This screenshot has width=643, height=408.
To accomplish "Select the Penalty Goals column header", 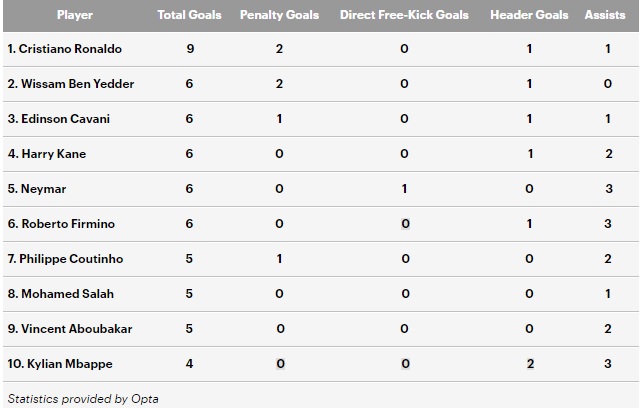I will point(280,15).
